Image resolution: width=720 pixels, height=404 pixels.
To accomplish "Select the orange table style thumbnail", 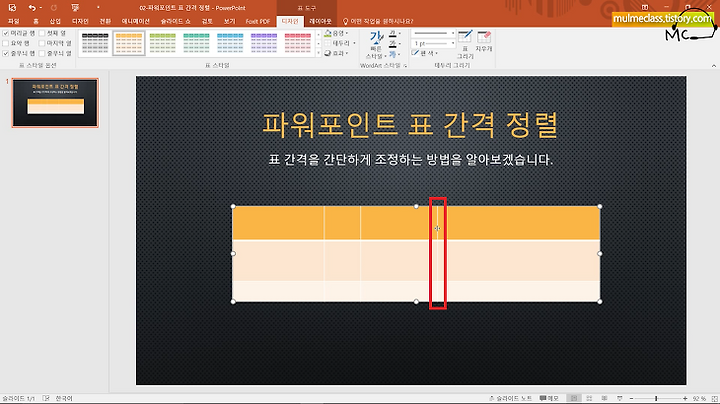I will tap(129, 43).
